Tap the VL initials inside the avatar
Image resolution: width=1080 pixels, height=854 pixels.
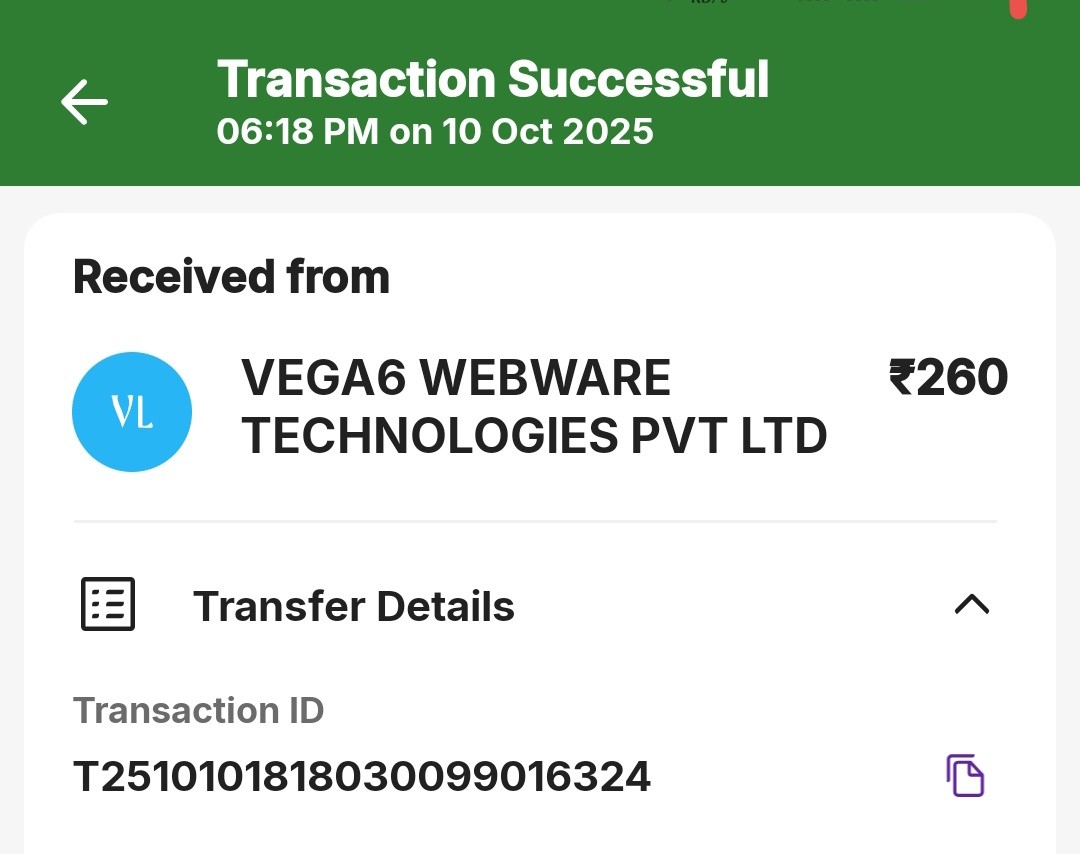pos(132,413)
